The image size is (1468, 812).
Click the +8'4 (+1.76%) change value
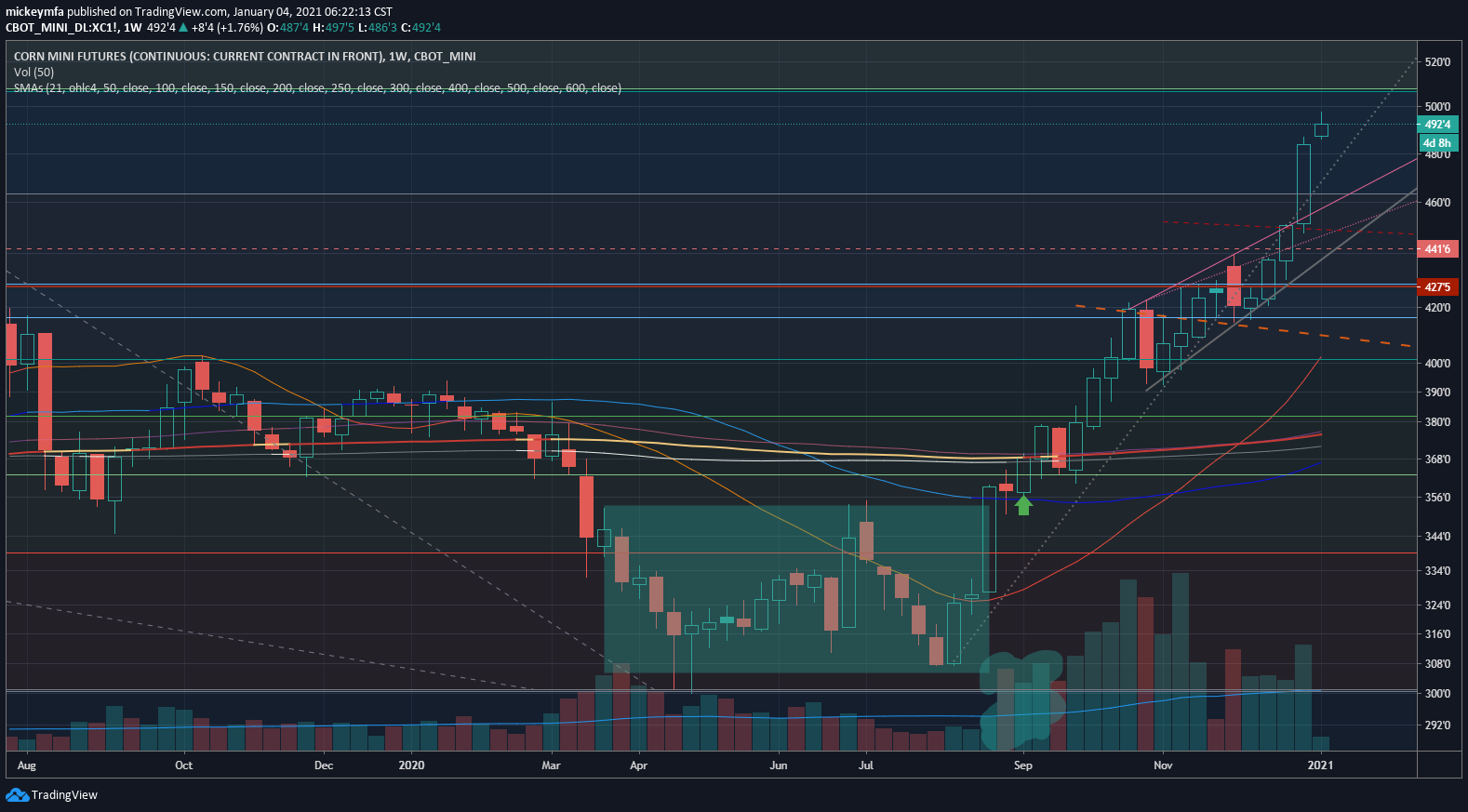(x=227, y=28)
